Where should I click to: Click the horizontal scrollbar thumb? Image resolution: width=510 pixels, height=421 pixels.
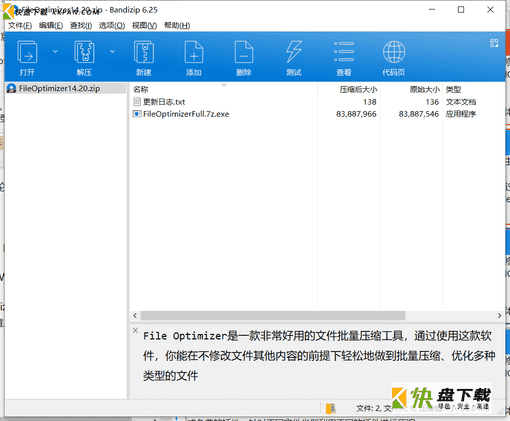273,315
